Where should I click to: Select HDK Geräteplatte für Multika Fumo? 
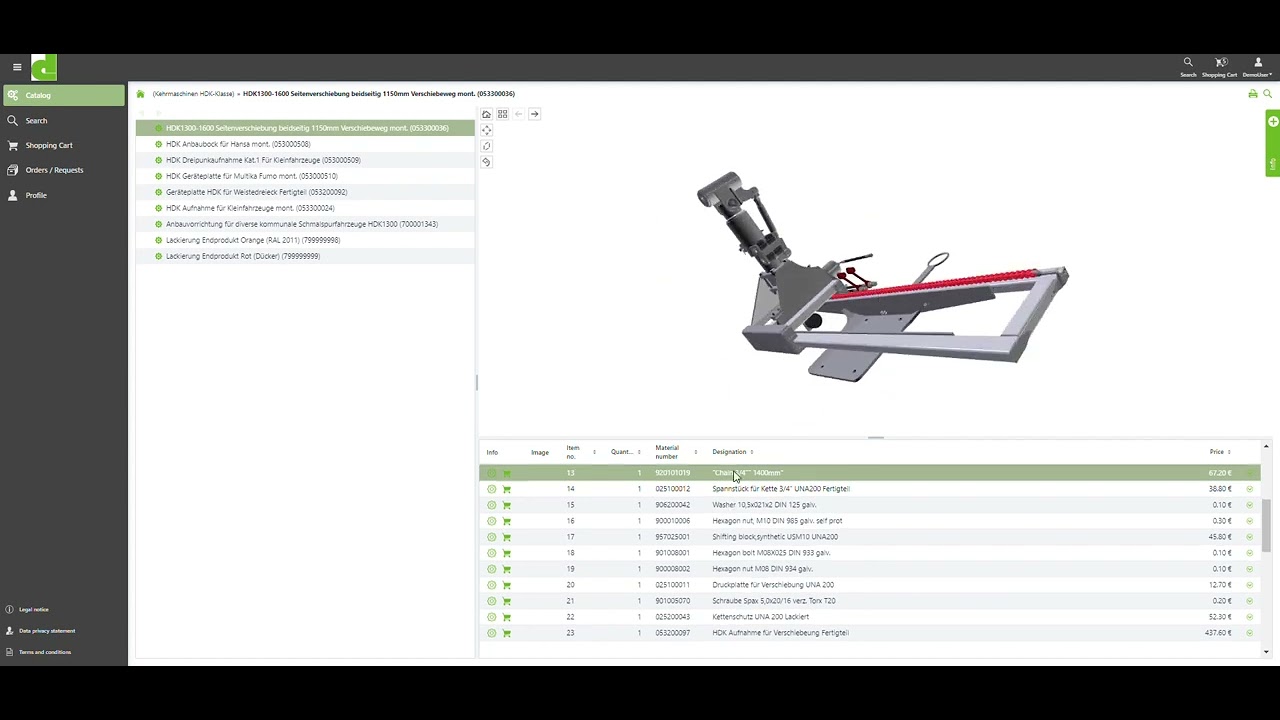305,176
